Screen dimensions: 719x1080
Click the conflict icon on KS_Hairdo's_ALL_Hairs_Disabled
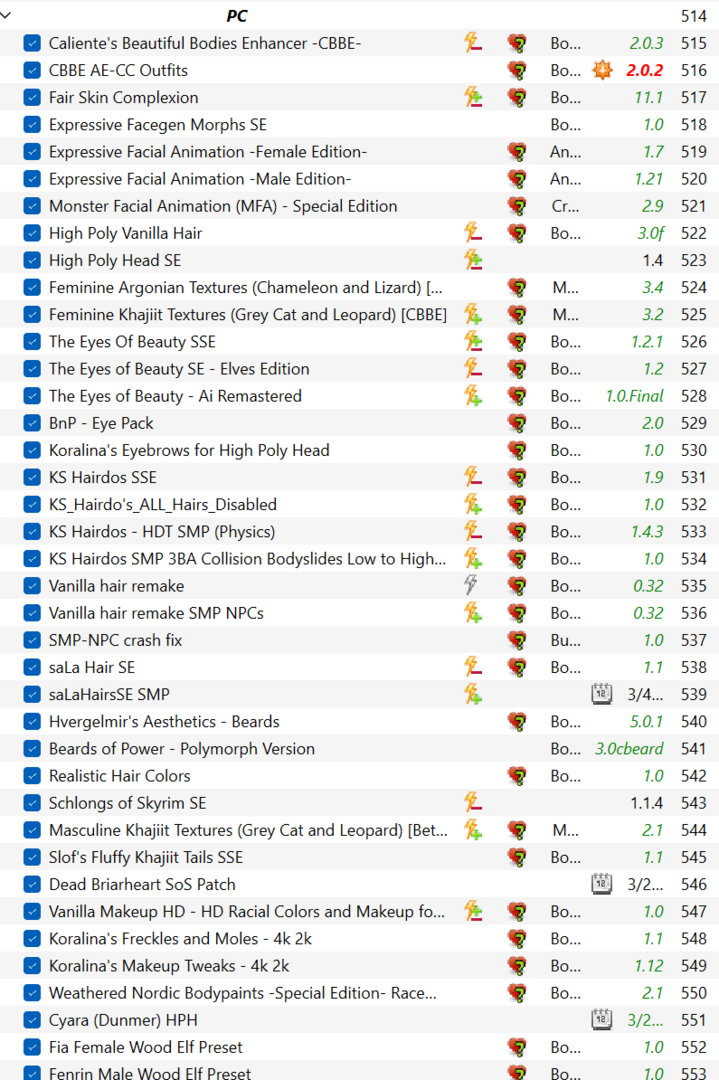point(472,504)
